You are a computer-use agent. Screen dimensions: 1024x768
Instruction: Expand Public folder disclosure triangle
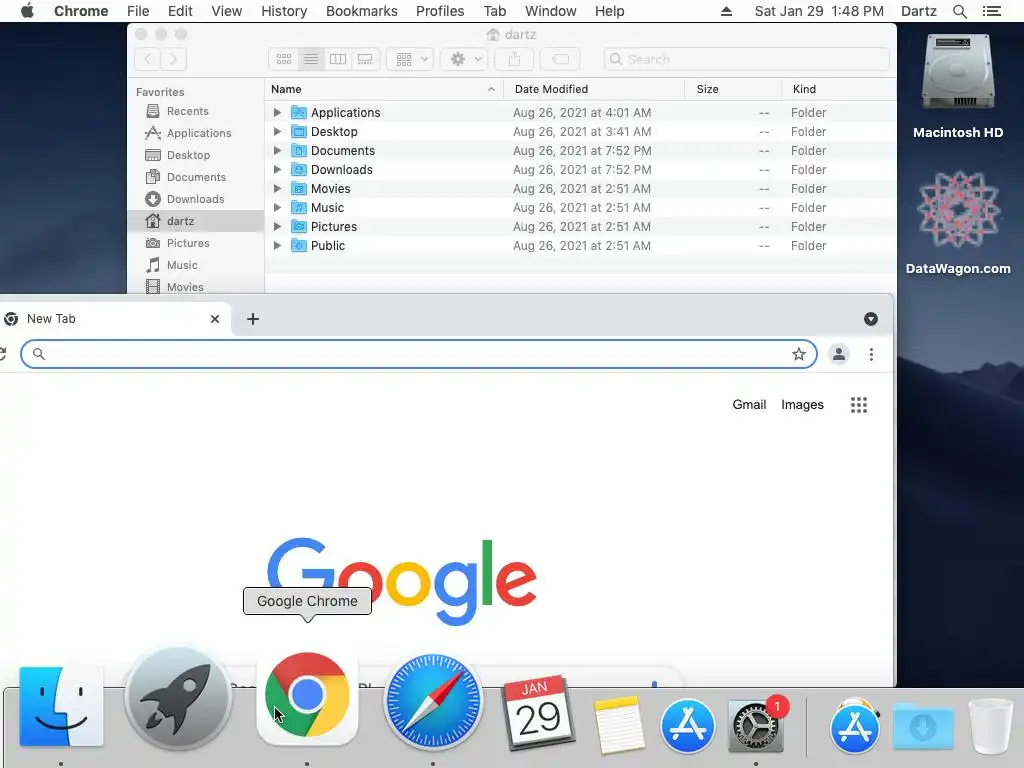[277, 245]
